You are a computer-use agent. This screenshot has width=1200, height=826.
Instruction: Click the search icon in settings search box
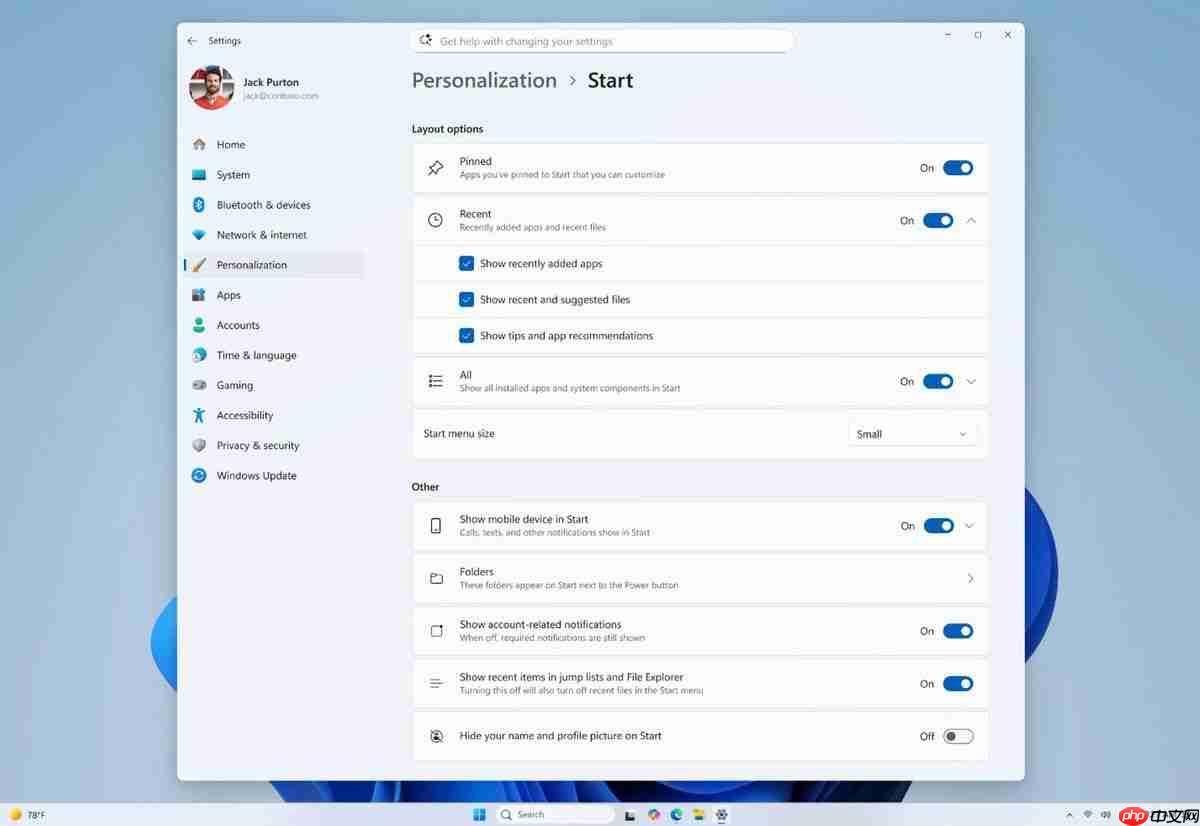point(426,40)
